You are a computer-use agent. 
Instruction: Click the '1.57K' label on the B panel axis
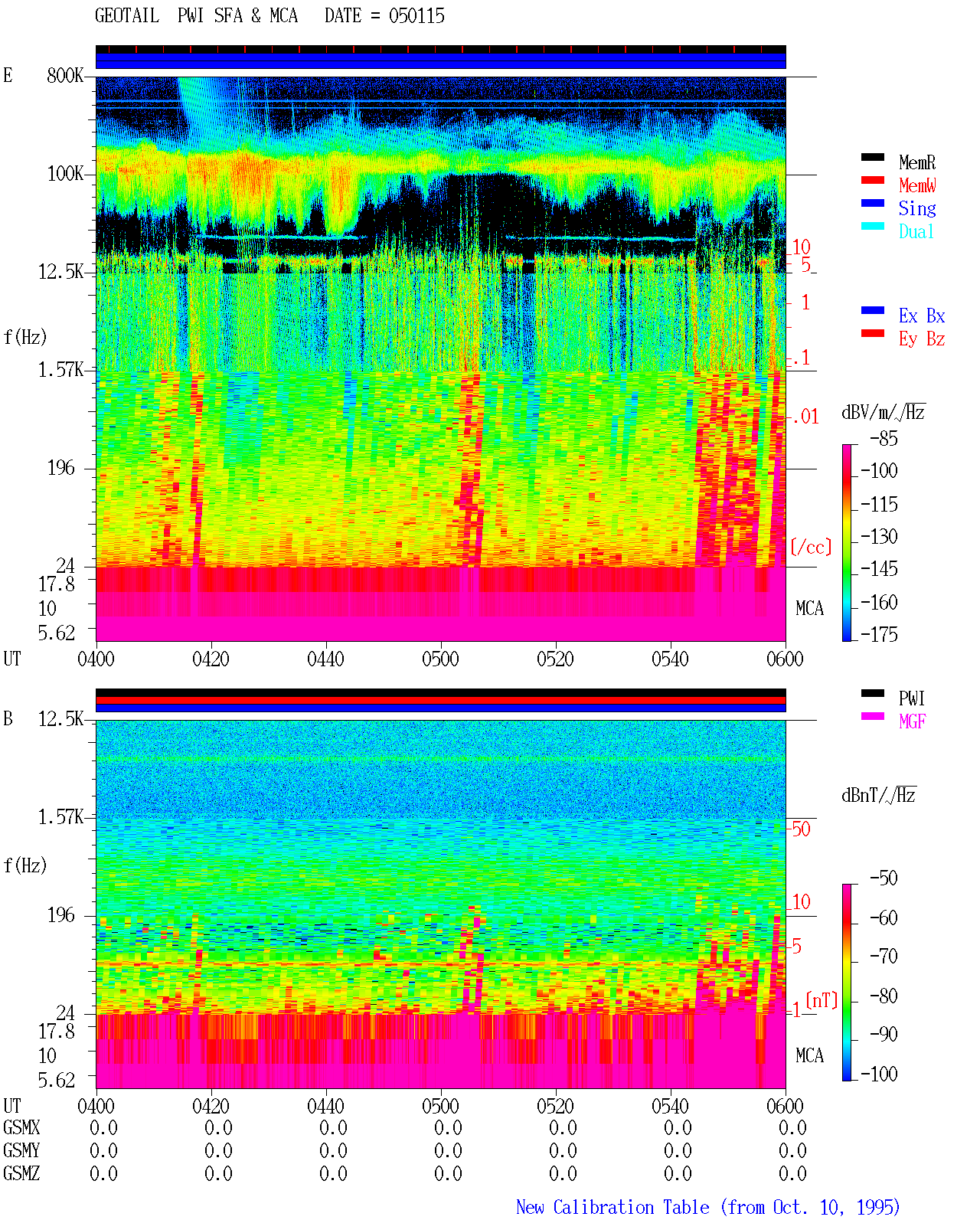pyautogui.click(x=61, y=817)
